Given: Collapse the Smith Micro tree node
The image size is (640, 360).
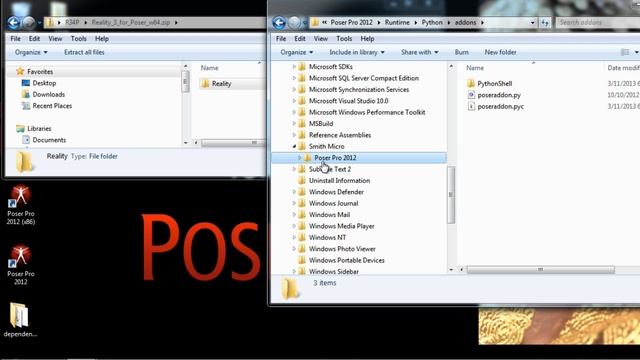Looking at the screenshot, I should [294, 146].
